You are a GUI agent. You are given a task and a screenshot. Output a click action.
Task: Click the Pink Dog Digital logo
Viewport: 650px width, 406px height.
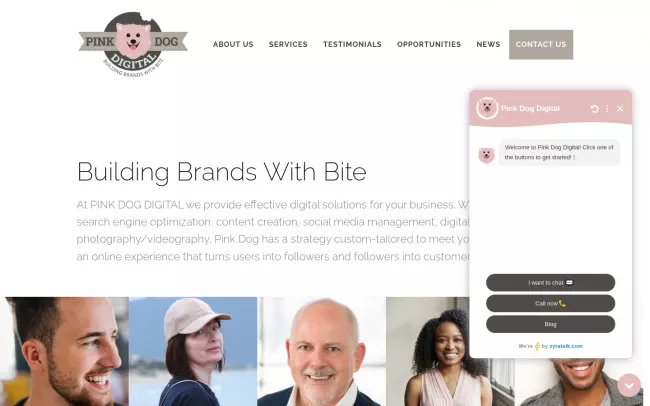133,44
